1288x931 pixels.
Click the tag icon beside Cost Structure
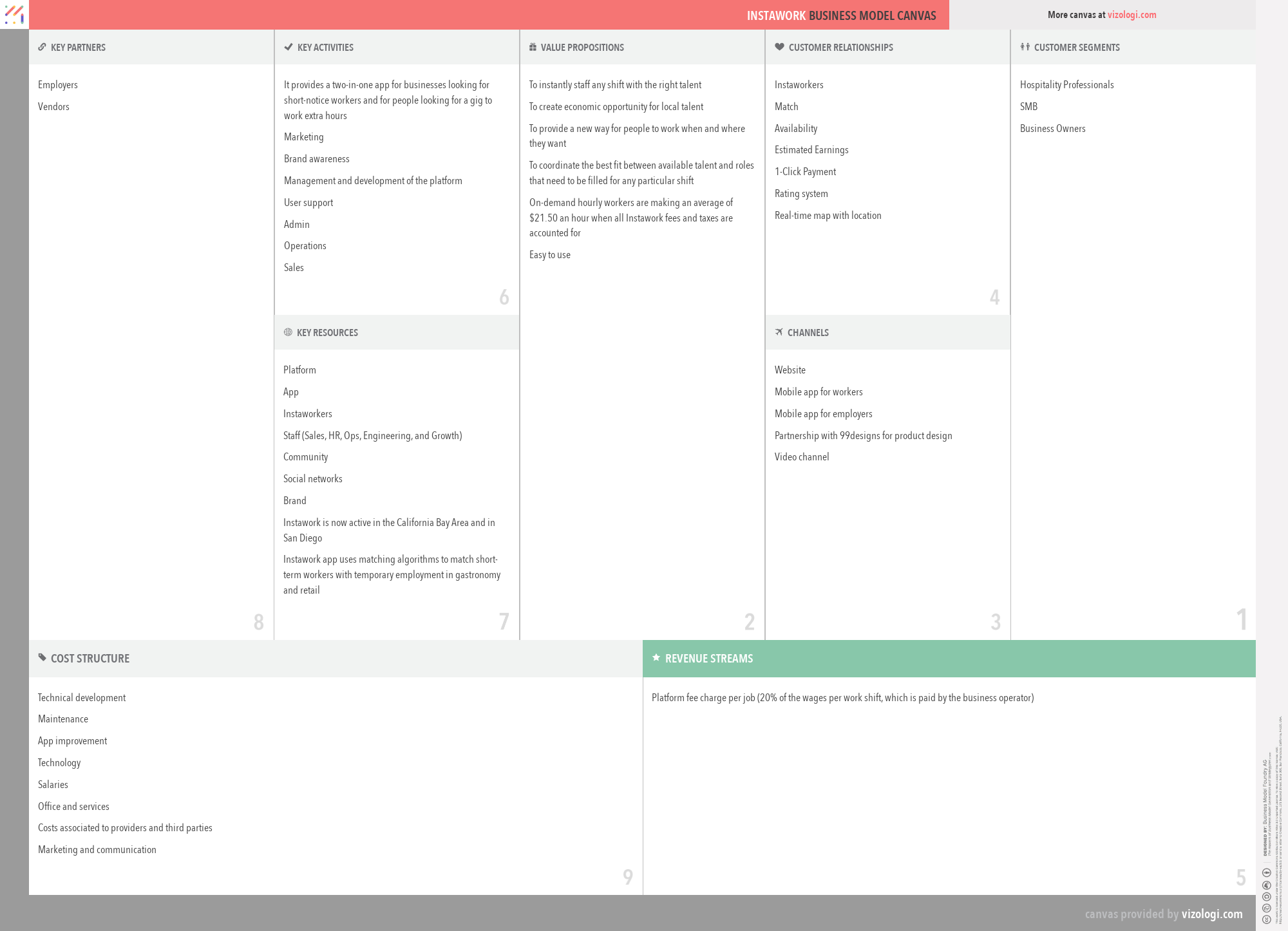43,657
